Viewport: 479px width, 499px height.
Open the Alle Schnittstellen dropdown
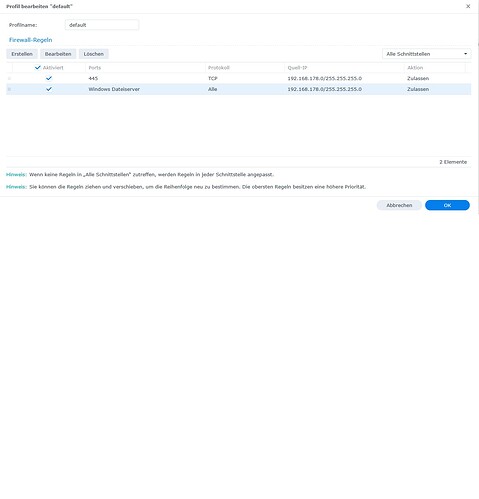(426, 54)
